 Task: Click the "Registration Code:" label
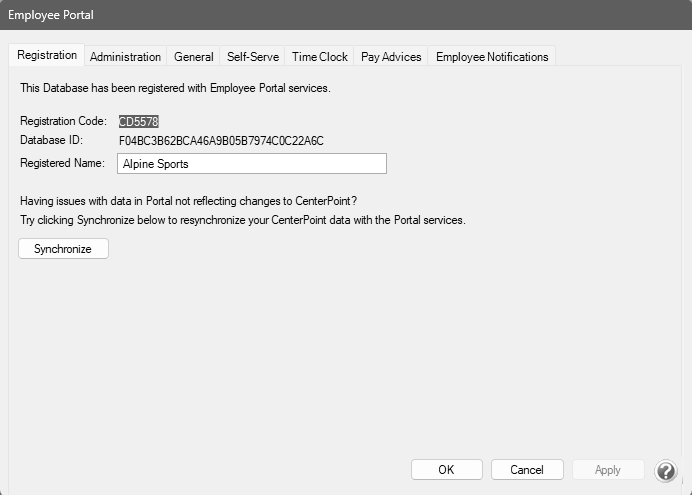click(63, 121)
